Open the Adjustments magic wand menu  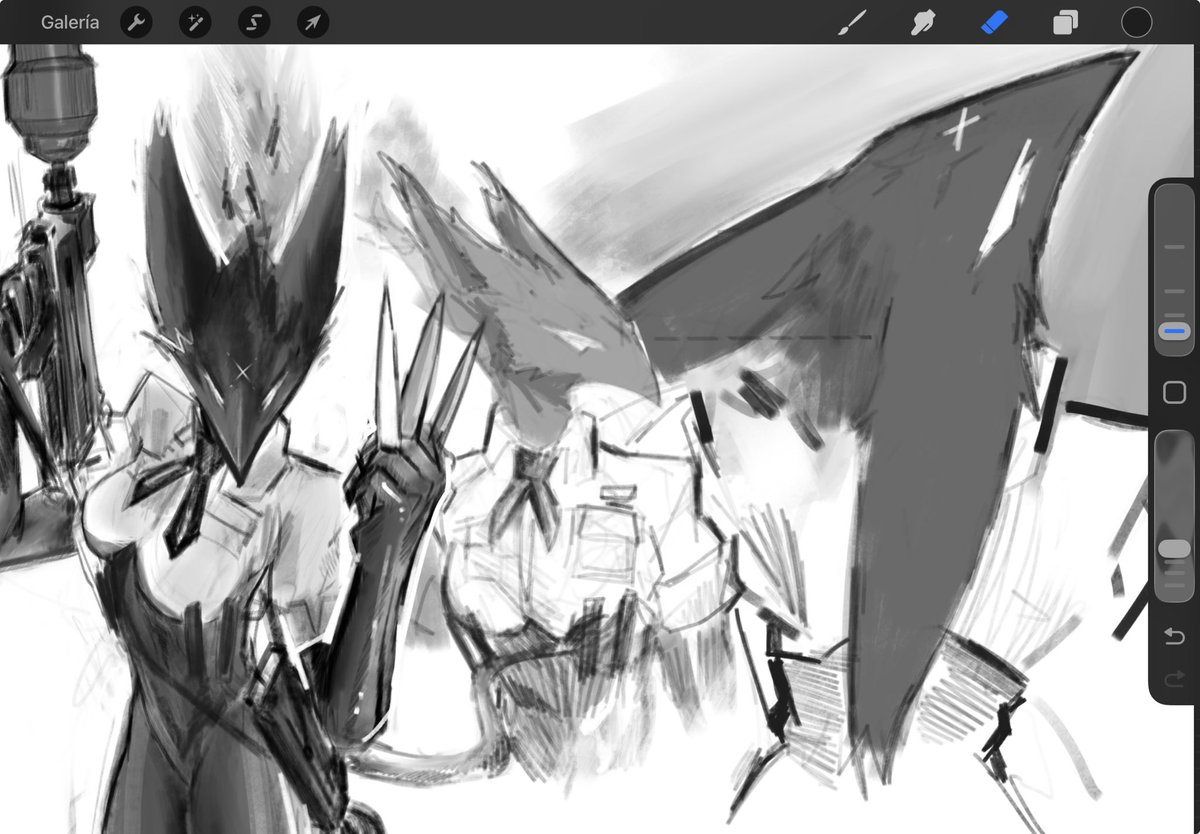(x=195, y=22)
